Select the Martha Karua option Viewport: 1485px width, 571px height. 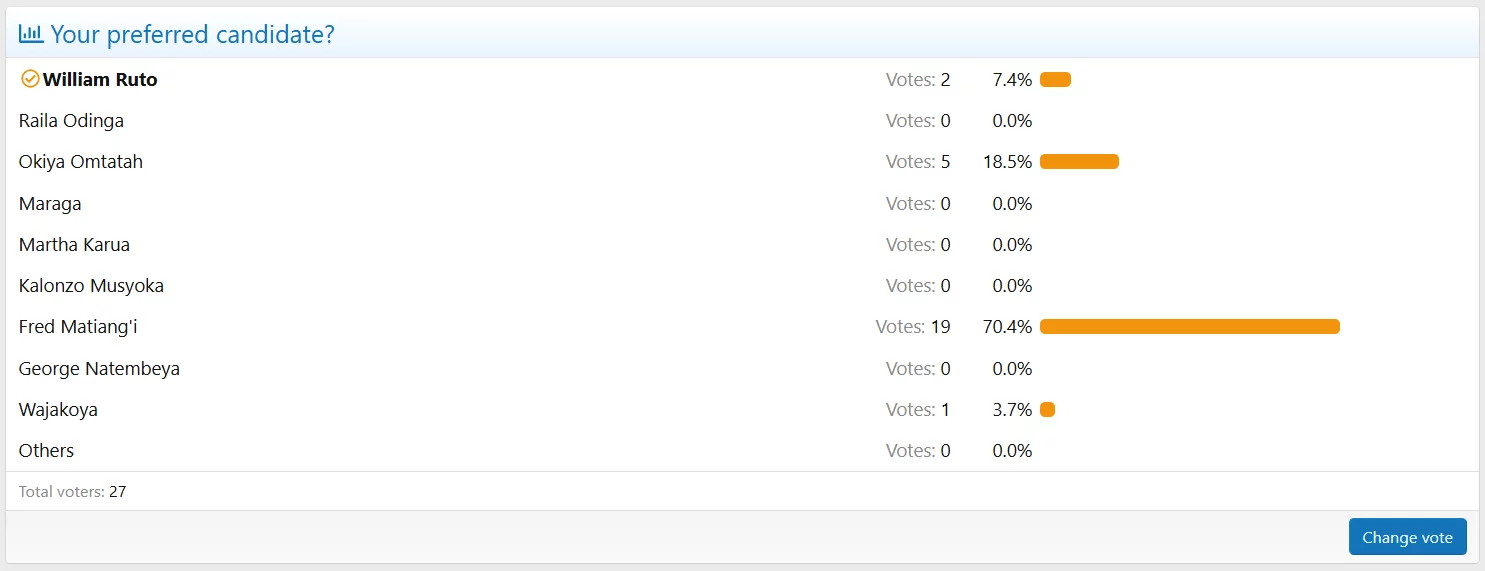(74, 245)
